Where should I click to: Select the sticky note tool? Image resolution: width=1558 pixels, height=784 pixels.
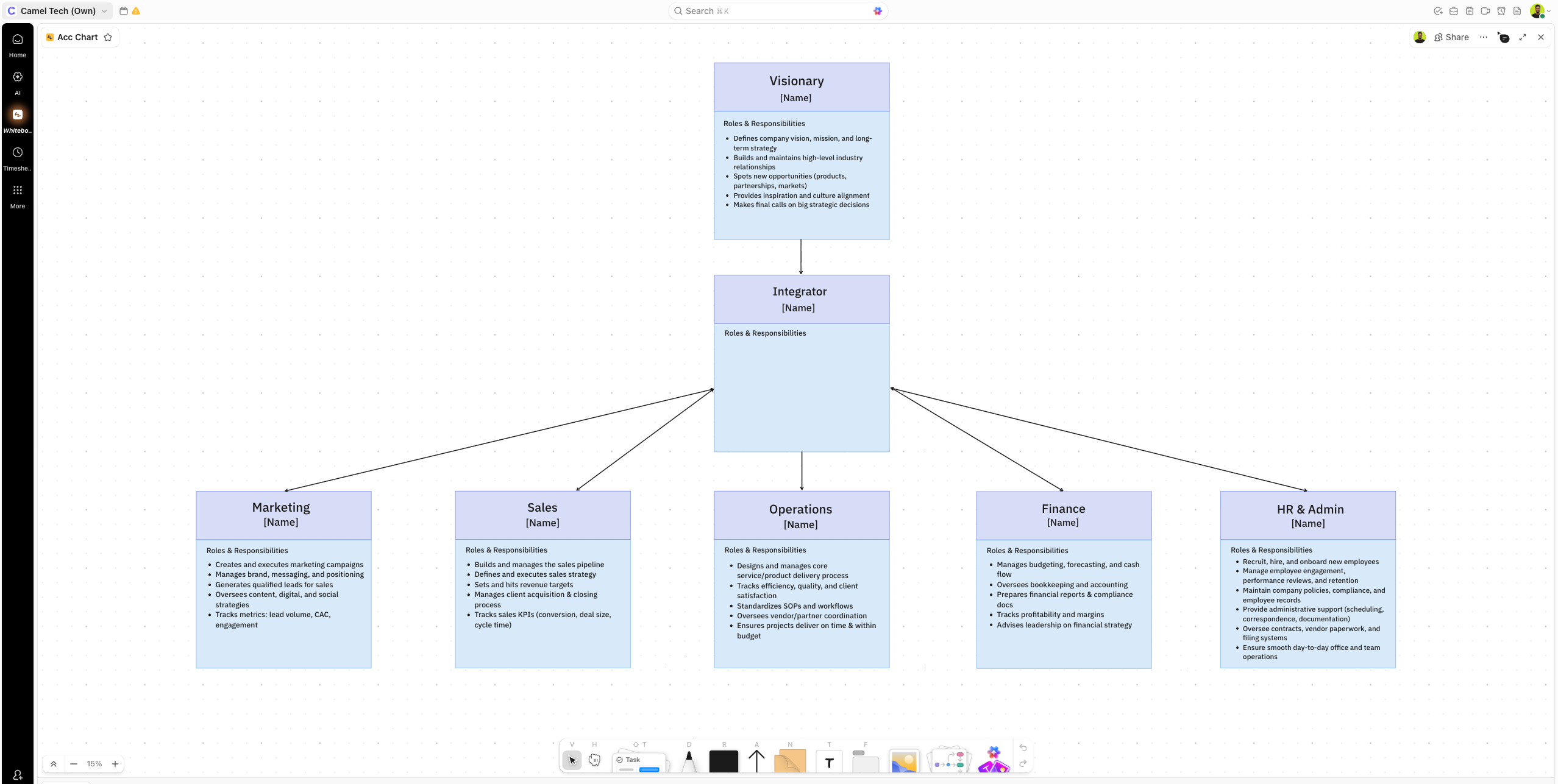point(790,761)
